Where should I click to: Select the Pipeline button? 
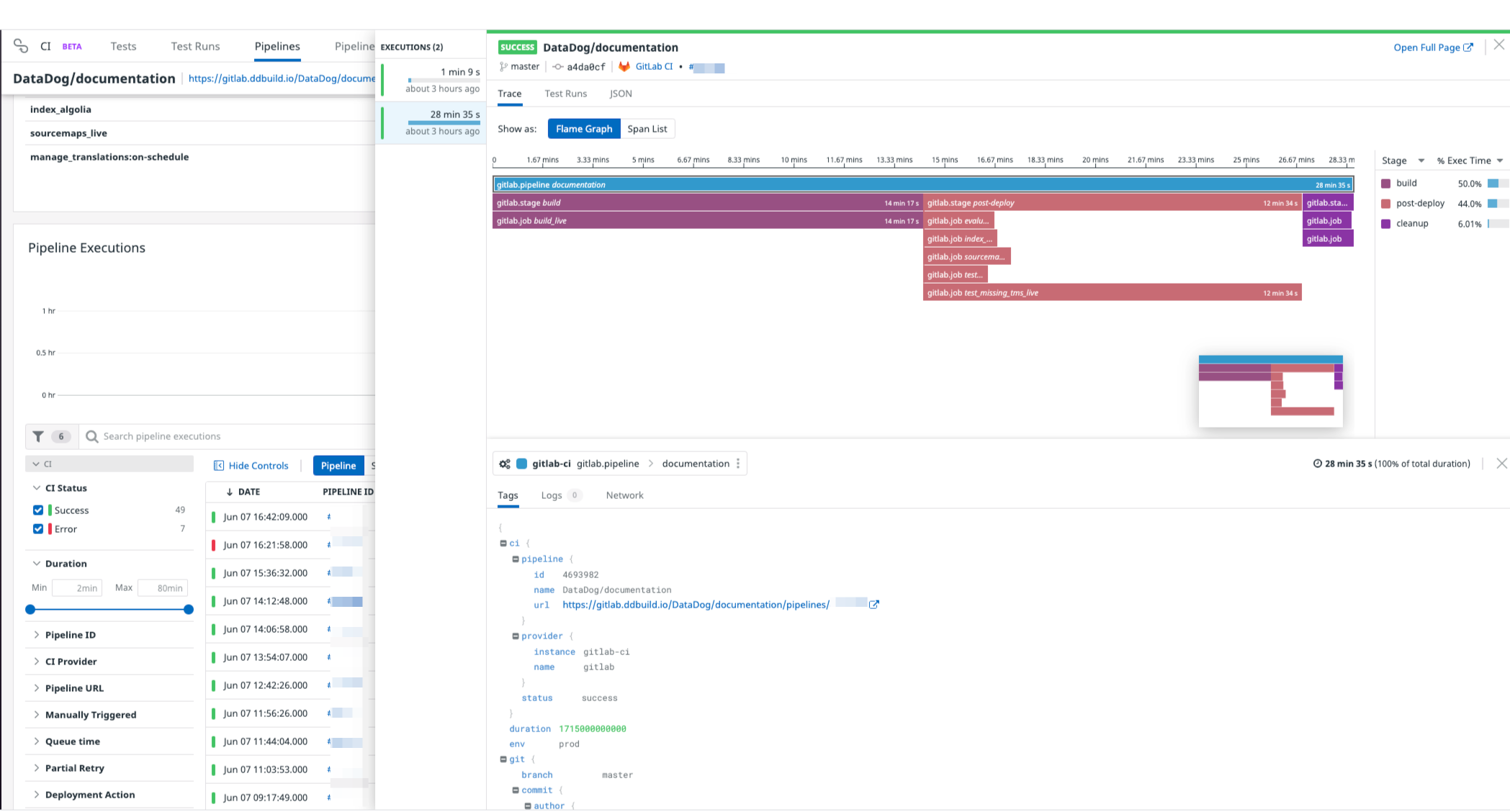(338, 466)
